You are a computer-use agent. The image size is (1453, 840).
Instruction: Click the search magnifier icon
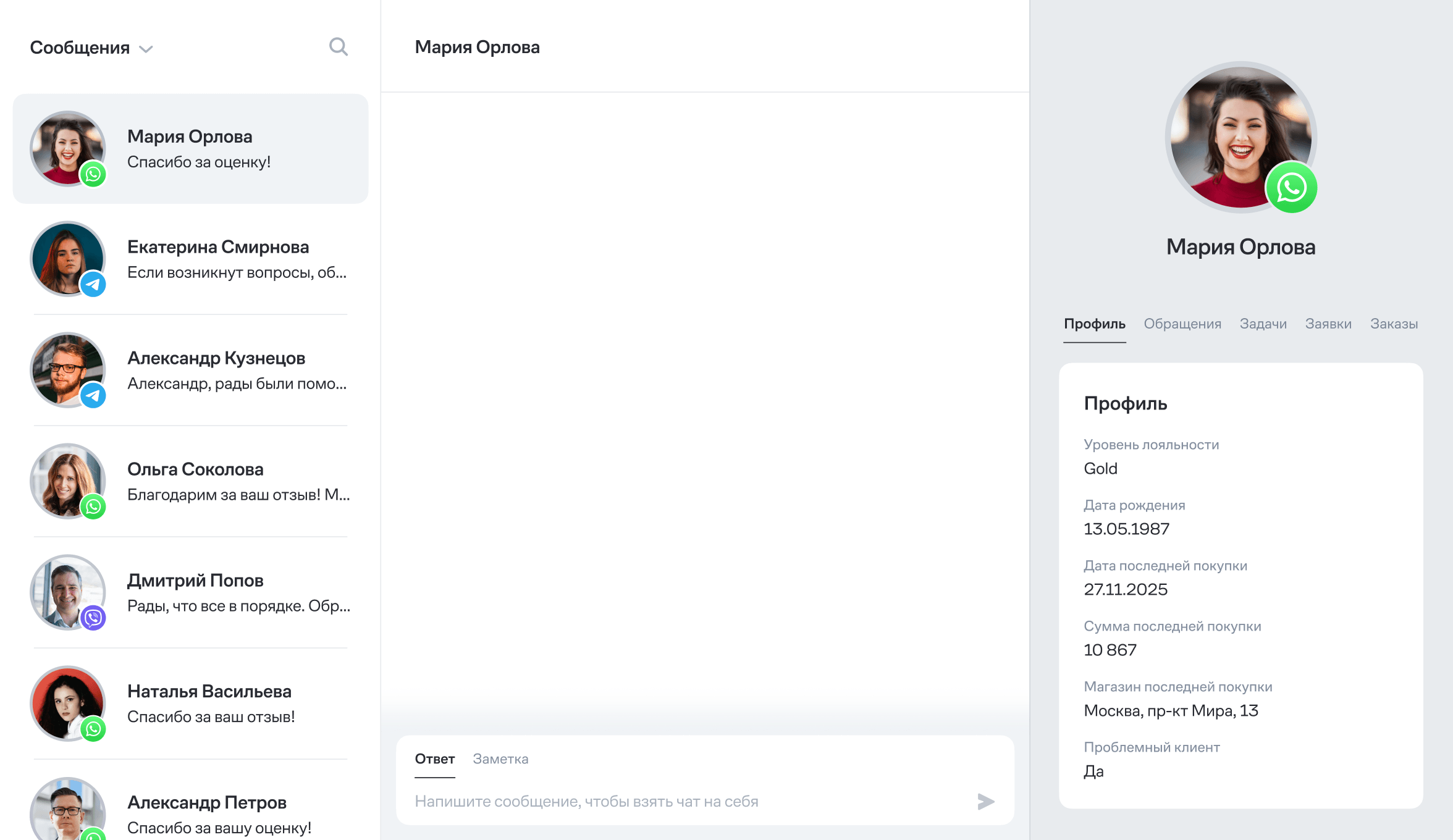pyautogui.click(x=338, y=47)
